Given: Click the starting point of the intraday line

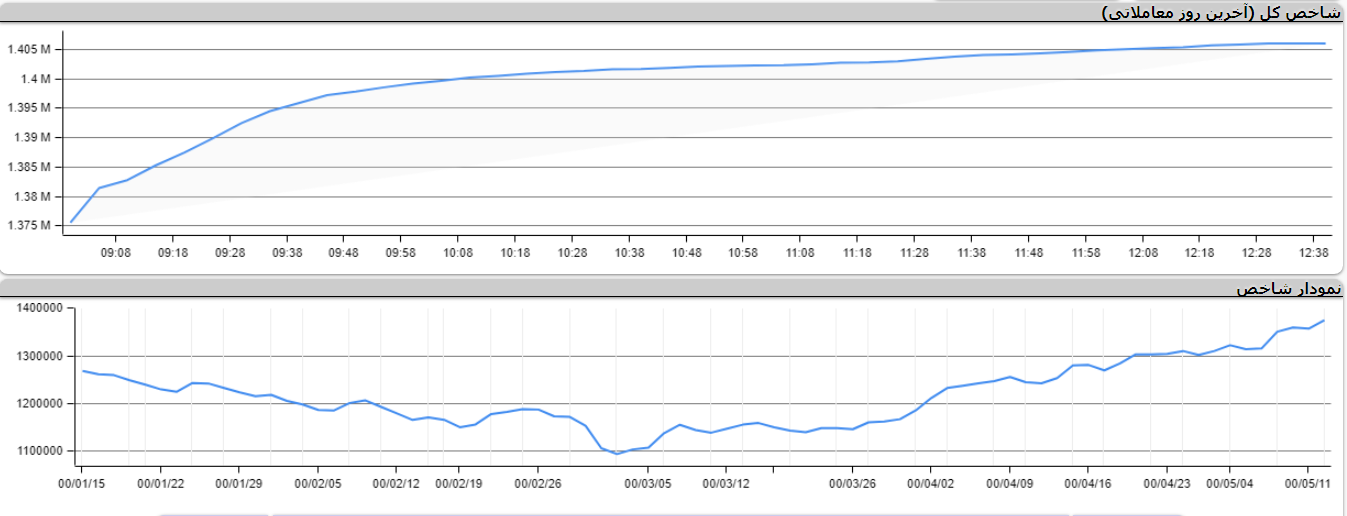Looking at the screenshot, I should [x=71, y=222].
